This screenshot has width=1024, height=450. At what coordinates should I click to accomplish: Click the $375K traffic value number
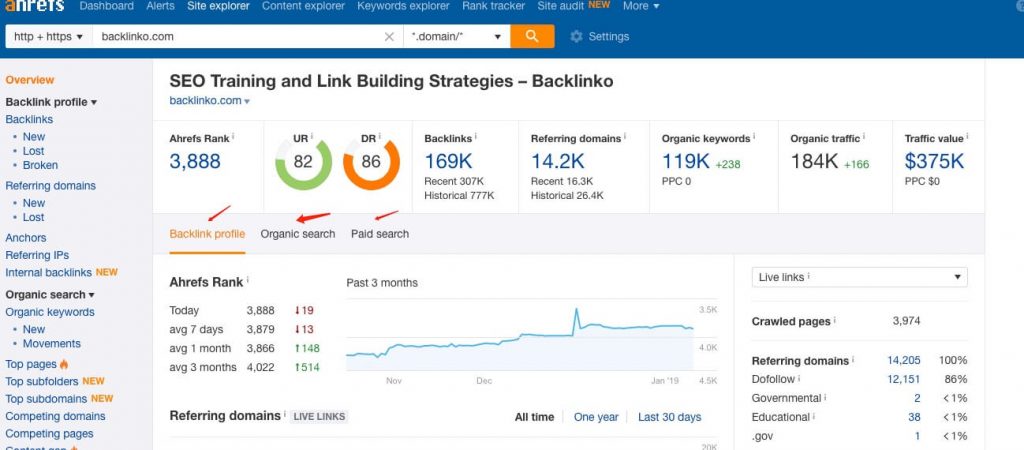pyautogui.click(x=934, y=161)
